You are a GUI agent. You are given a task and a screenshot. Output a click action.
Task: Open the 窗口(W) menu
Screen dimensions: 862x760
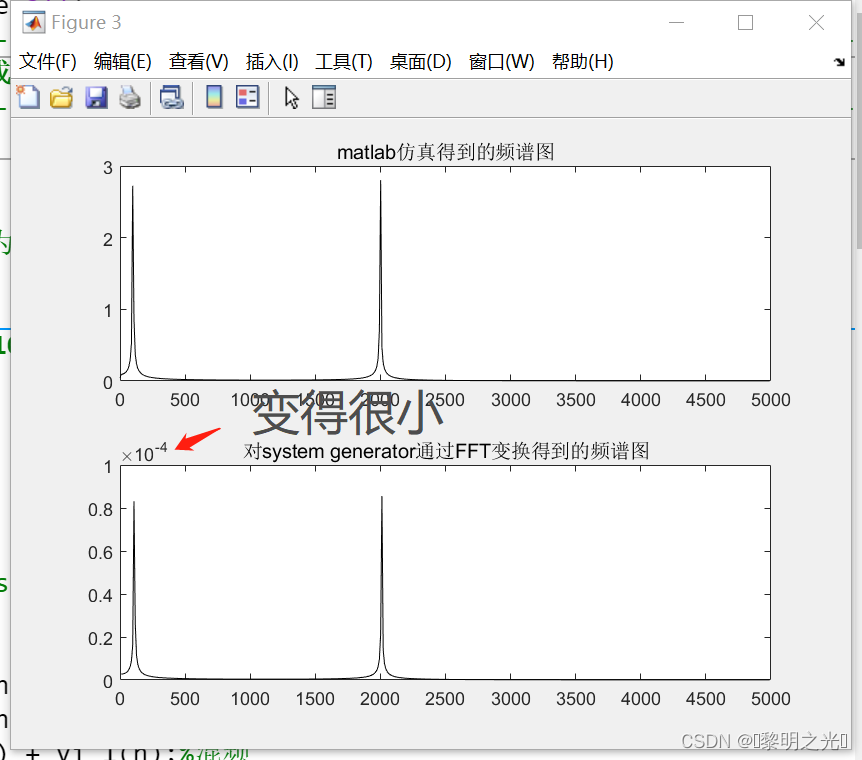pyautogui.click(x=500, y=61)
